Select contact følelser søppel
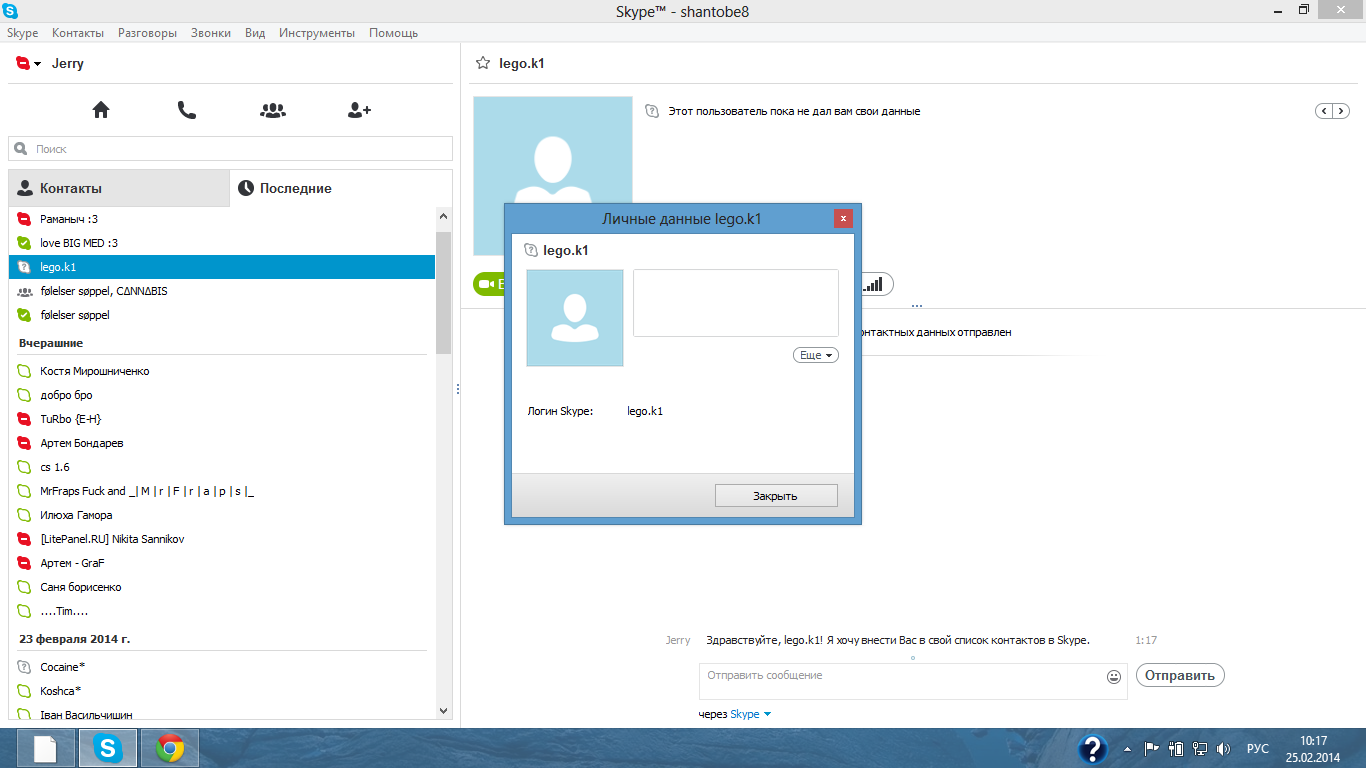The height and width of the screenshot is (768, 1366). pos(222,315)
